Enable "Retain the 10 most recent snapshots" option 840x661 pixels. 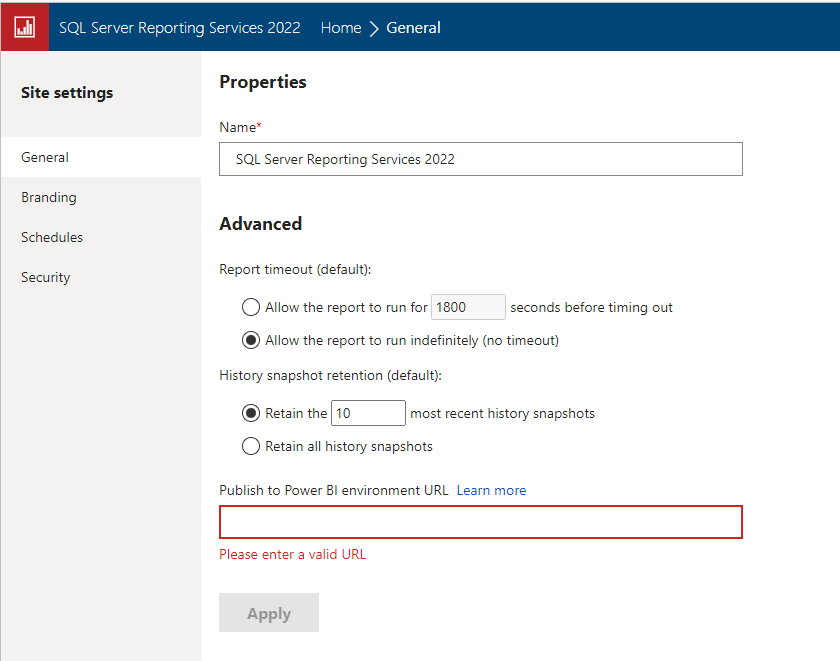250,413
